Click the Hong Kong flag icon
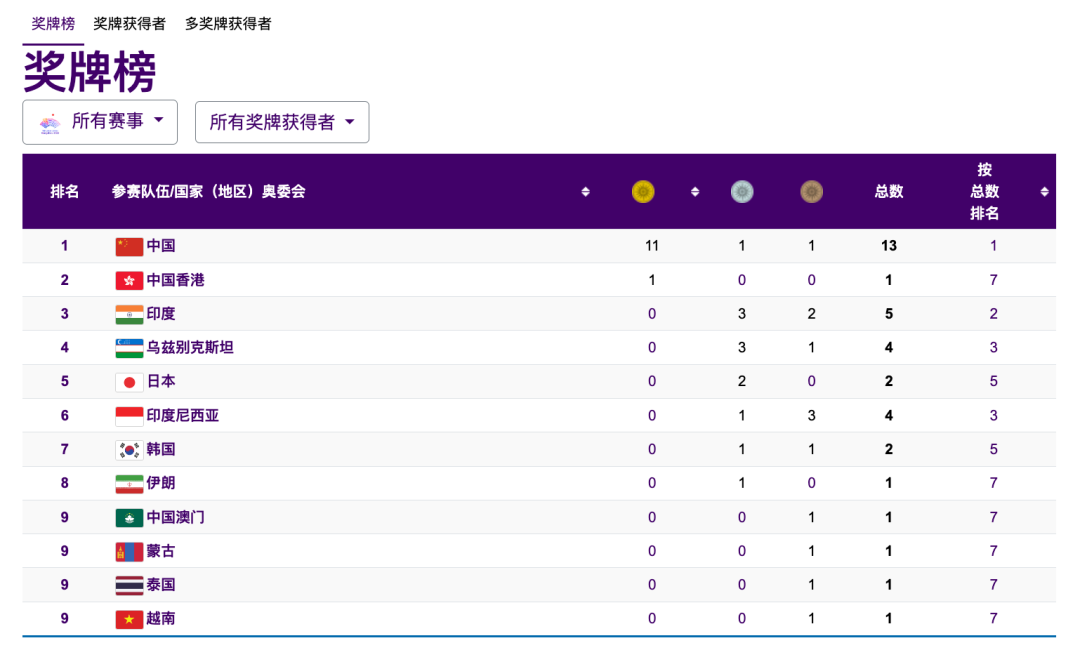1080x650 pixels. coord(129,280)
